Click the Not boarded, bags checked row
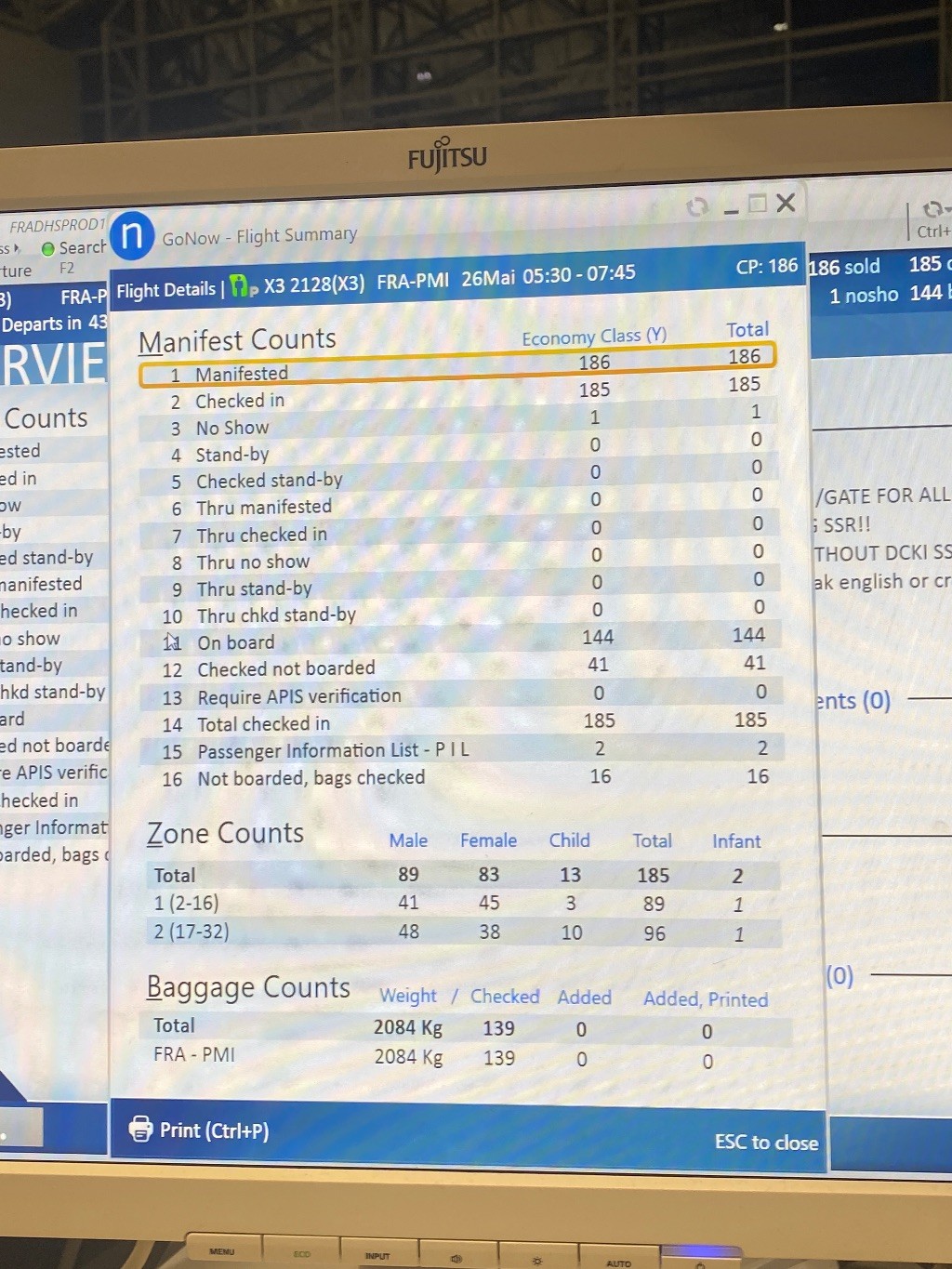This screenshot has height=1269, width=952. coord(456,777)
